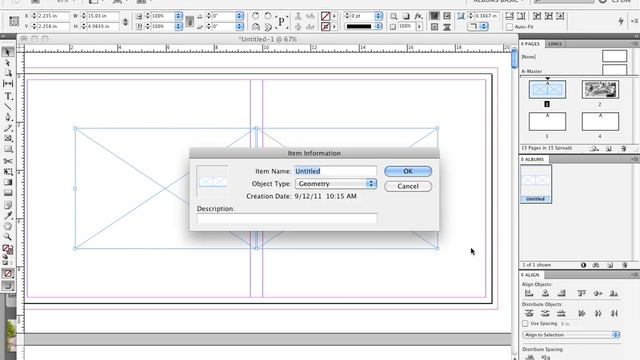Click the stroke color swatch in Control bar
Image resolution: width=640 pixels, height=360 pixels.
325,27
